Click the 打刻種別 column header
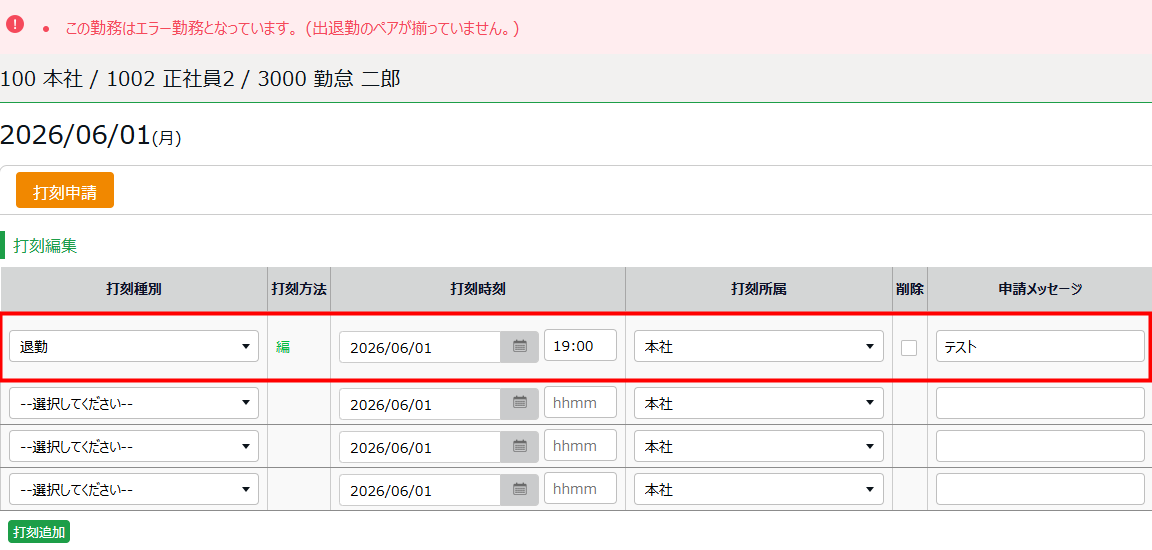 point(134,289)
